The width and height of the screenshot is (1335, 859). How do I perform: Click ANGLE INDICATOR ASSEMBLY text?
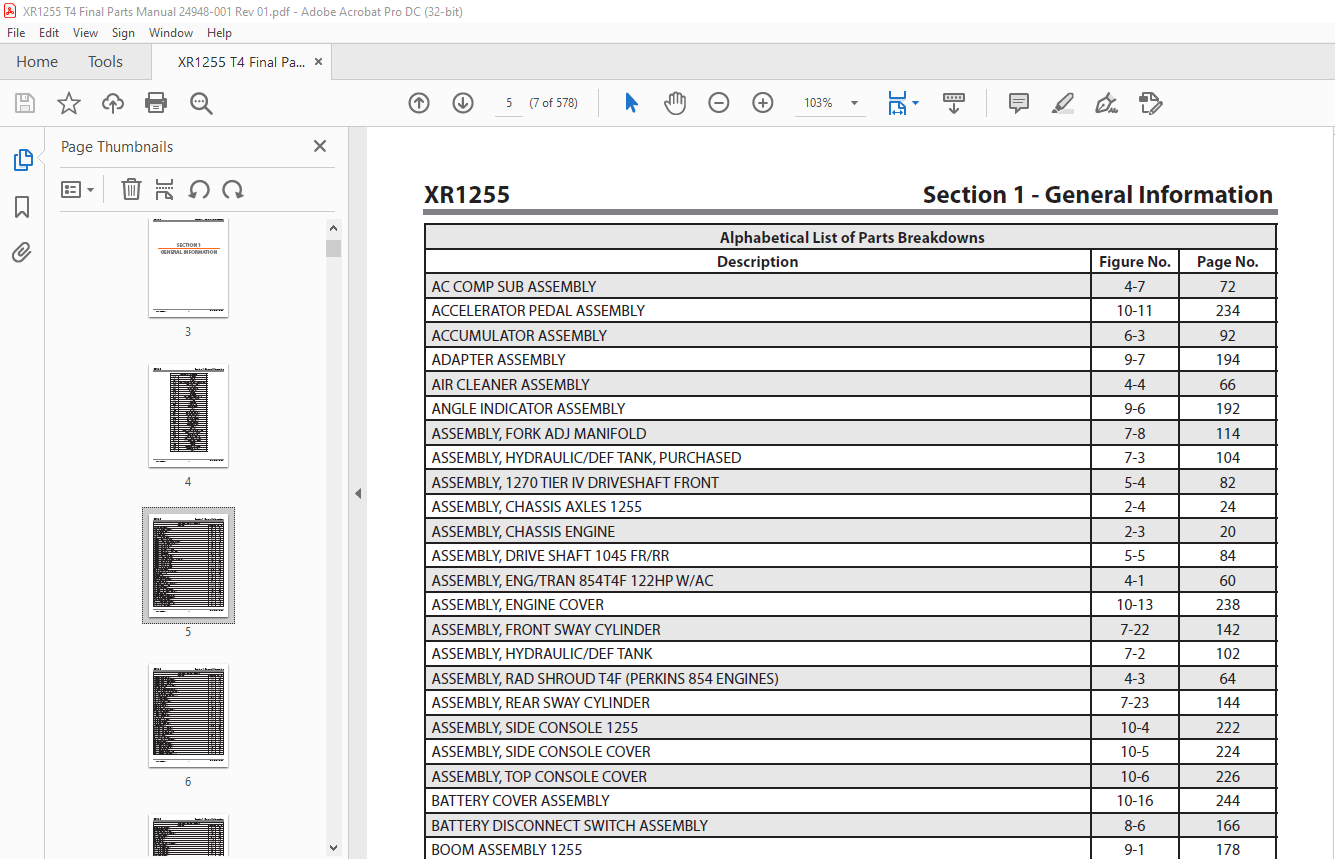528,409
